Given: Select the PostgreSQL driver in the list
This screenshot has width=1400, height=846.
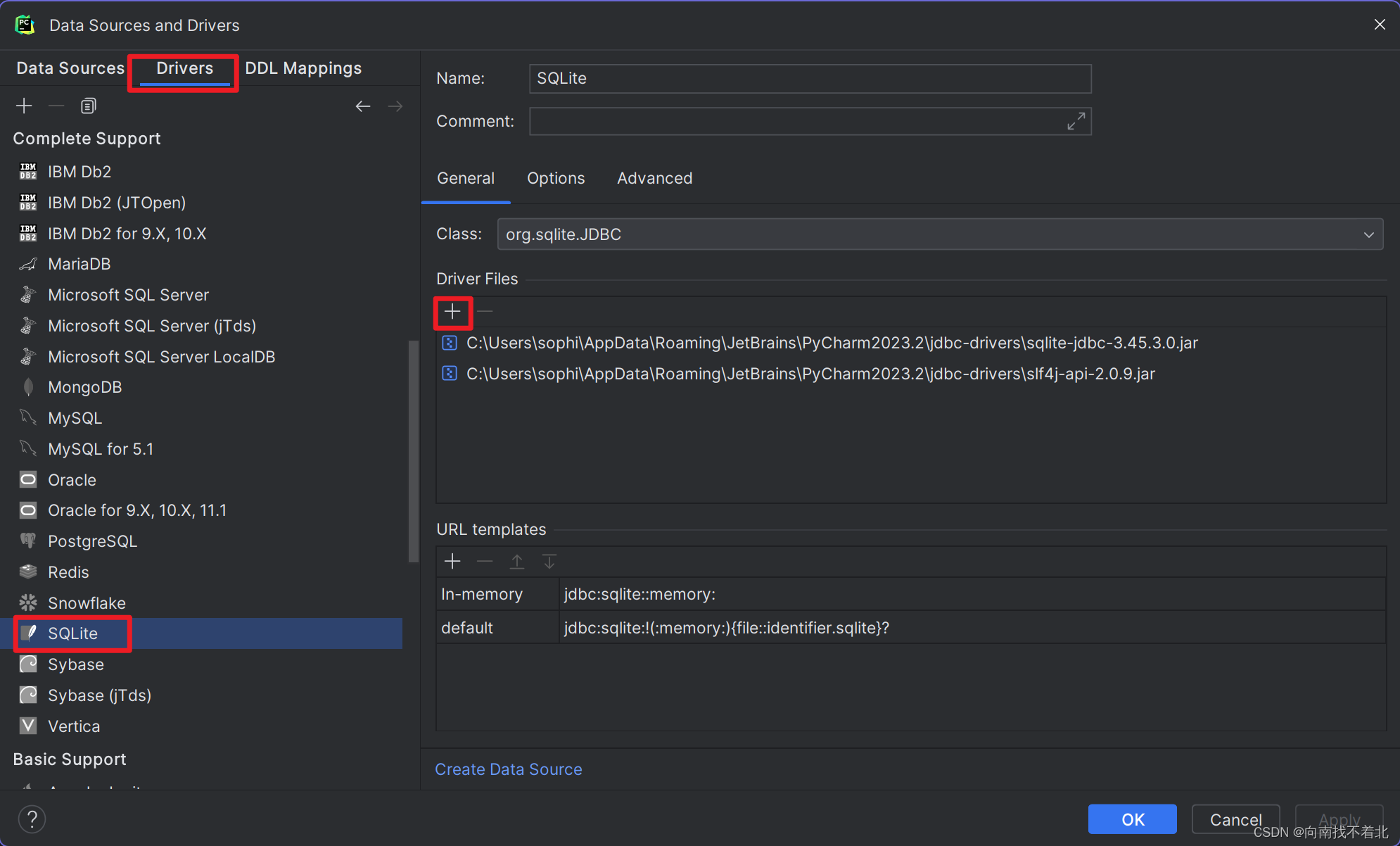Looking at the screenshot, I should tap(92, 541).
